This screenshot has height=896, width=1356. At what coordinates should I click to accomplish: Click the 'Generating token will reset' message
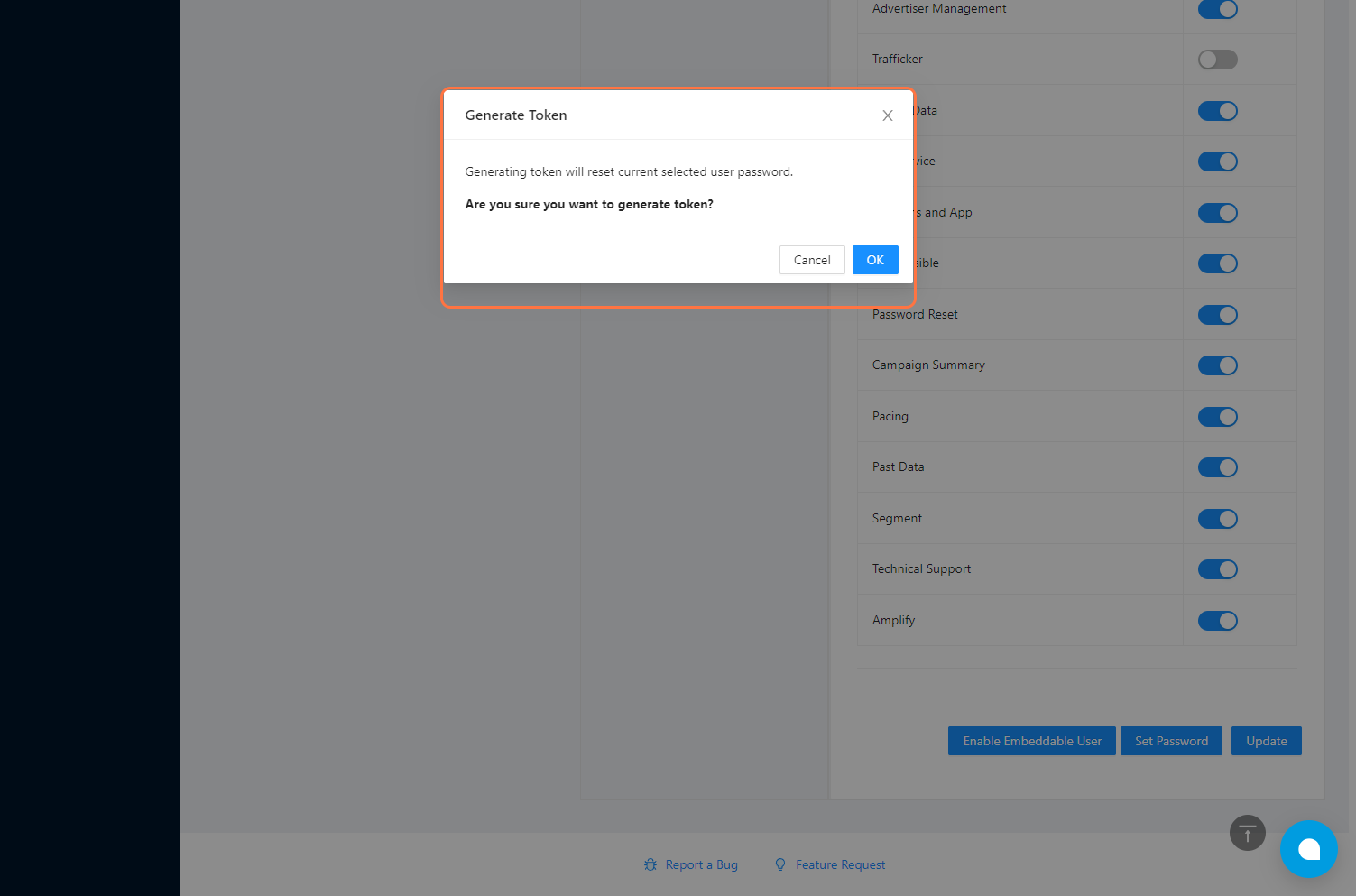pos(629,171)
